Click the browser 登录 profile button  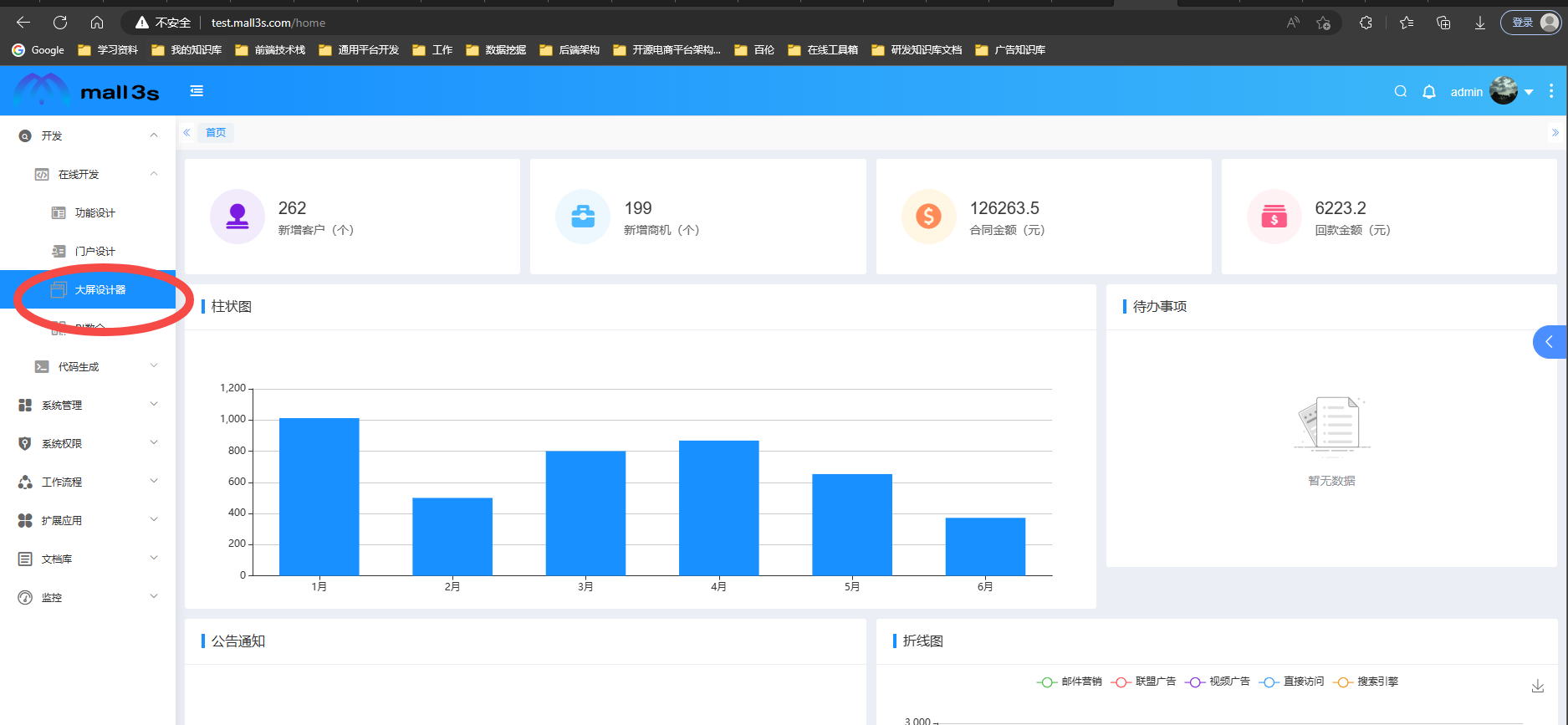1530,23
